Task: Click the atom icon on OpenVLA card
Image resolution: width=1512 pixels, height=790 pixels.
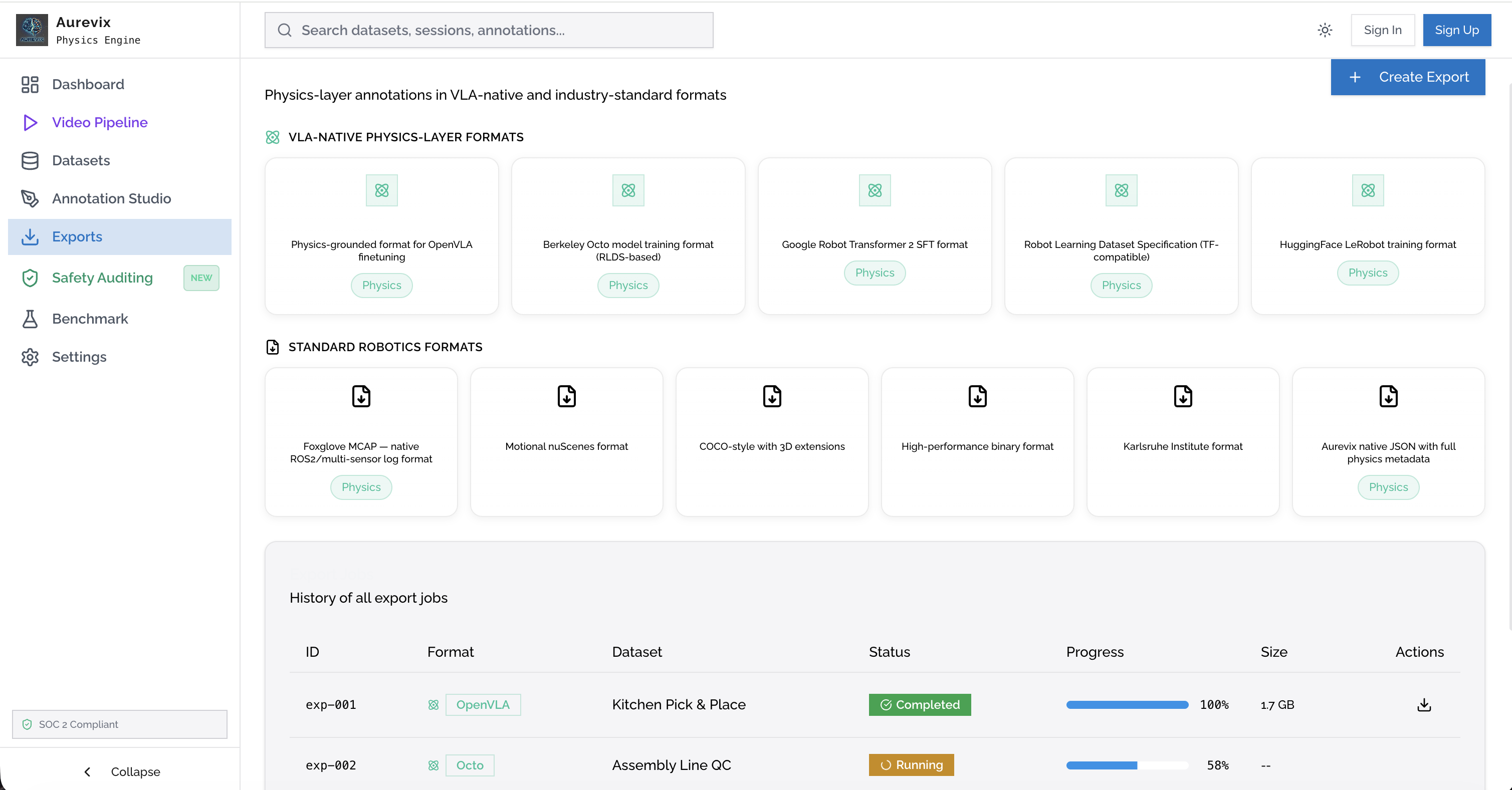Action: 381,190
